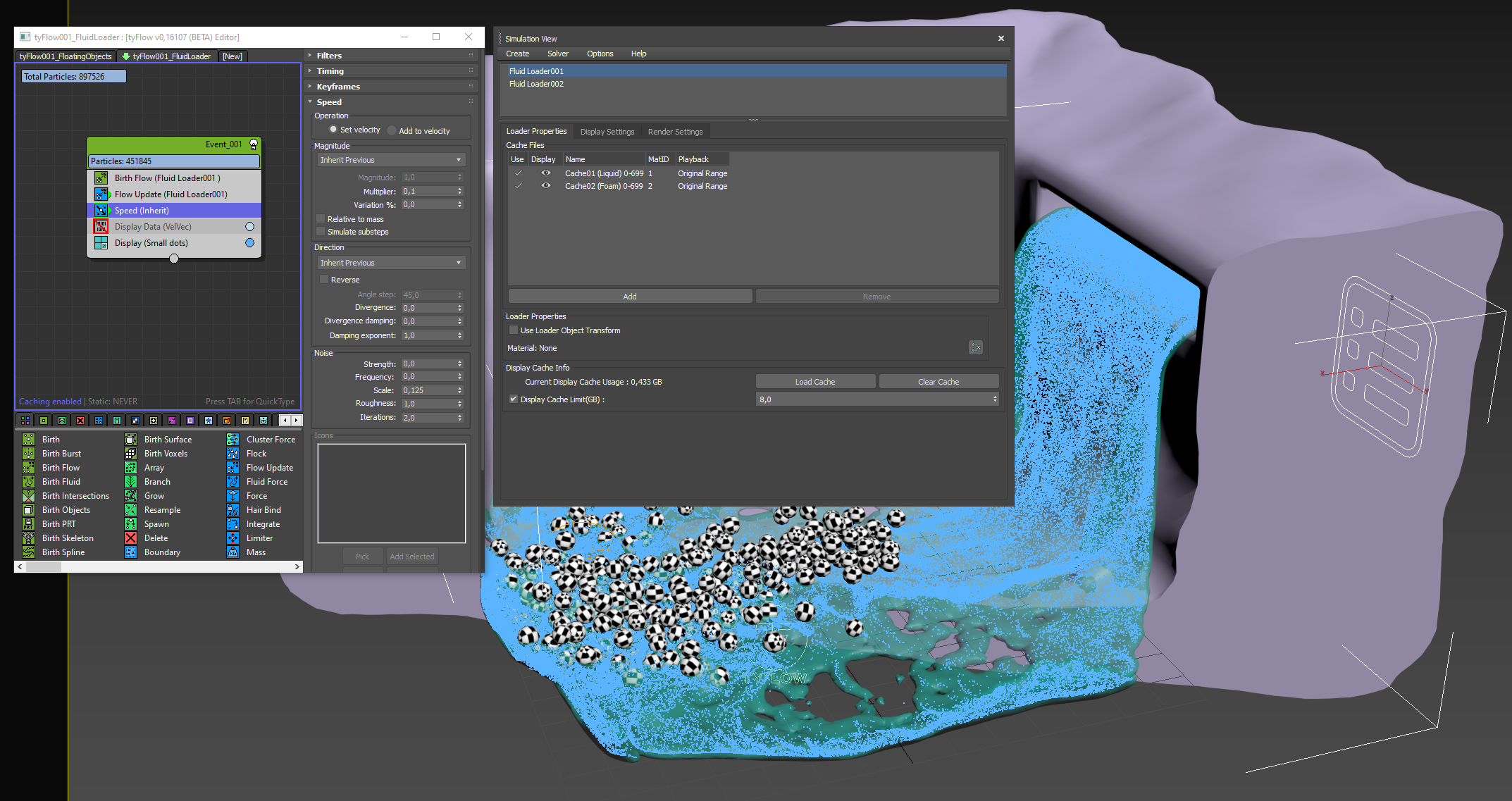Expand the Filters rollout
1512x801 pixels.
tap(329, 56)
